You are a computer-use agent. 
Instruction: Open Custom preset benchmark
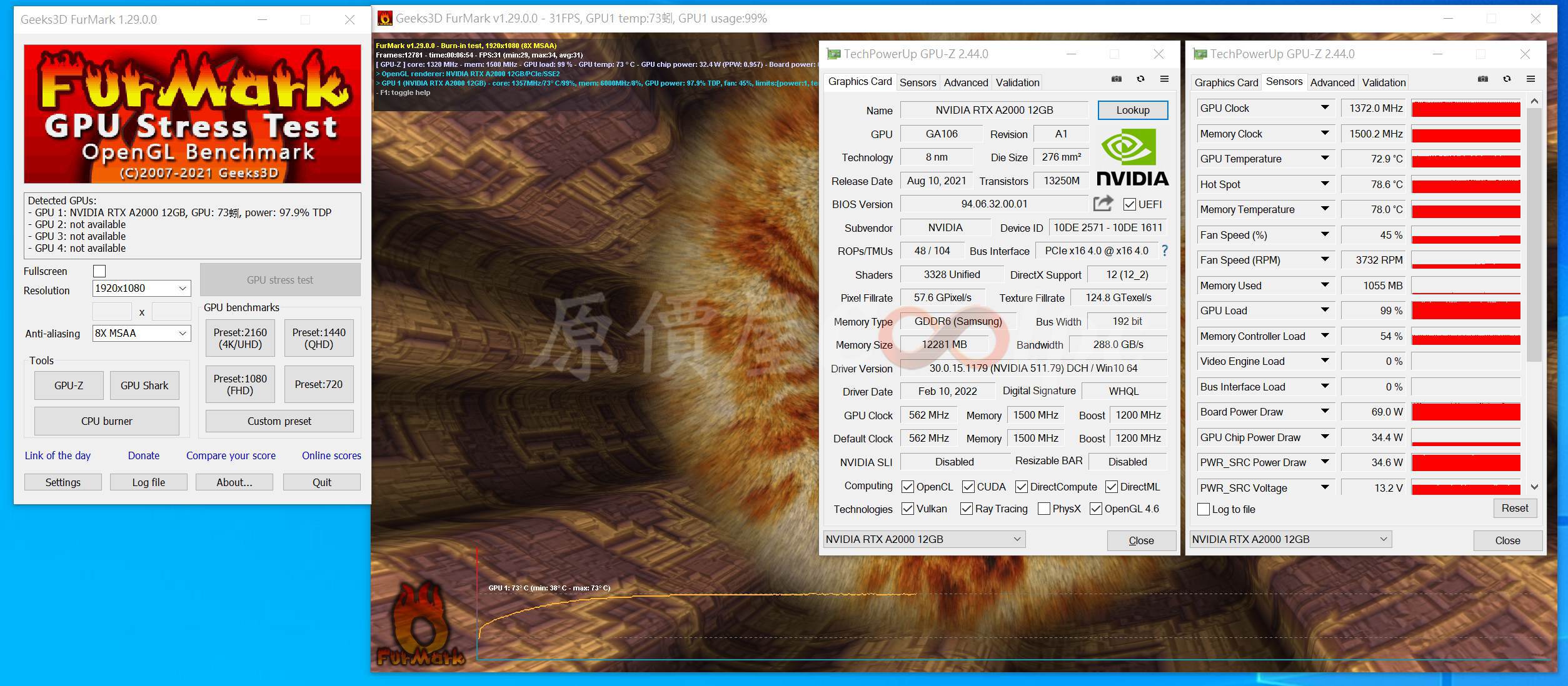pyautogui.click(x=279, y=421)
